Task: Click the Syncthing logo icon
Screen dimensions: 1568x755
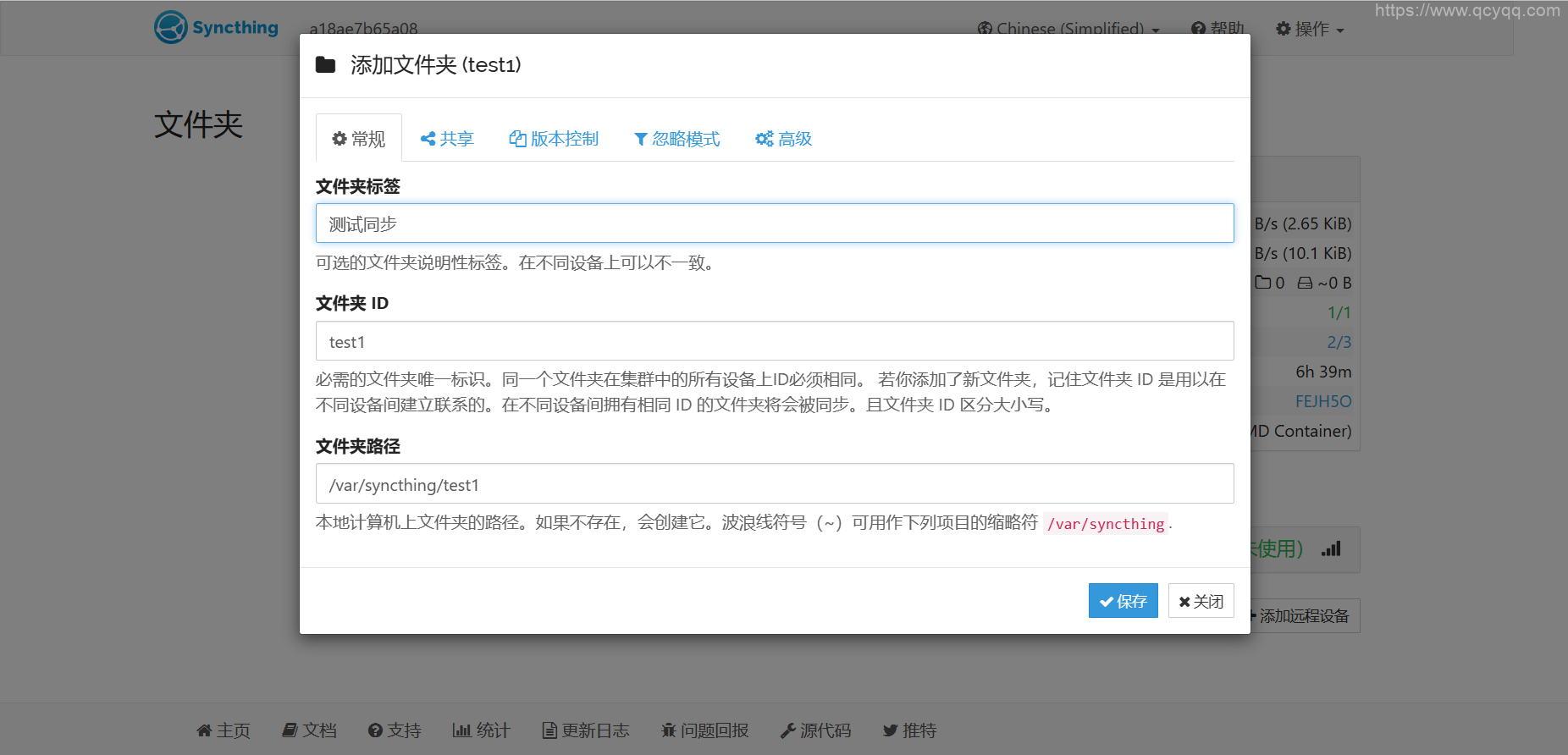Action: pos(171,27)
